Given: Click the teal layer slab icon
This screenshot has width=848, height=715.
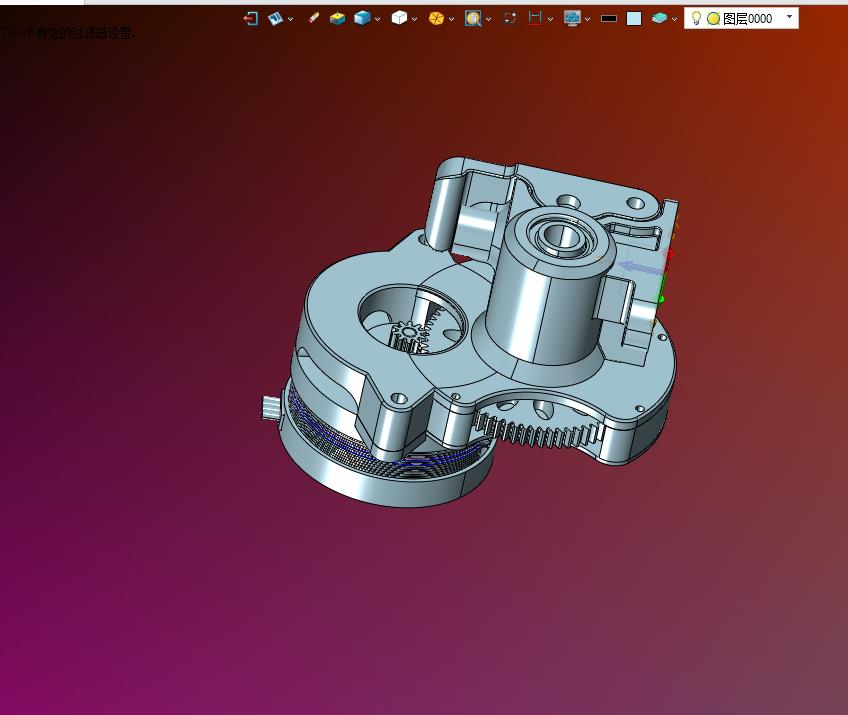Looking at the screenshot, I should [x=659, y=18].
